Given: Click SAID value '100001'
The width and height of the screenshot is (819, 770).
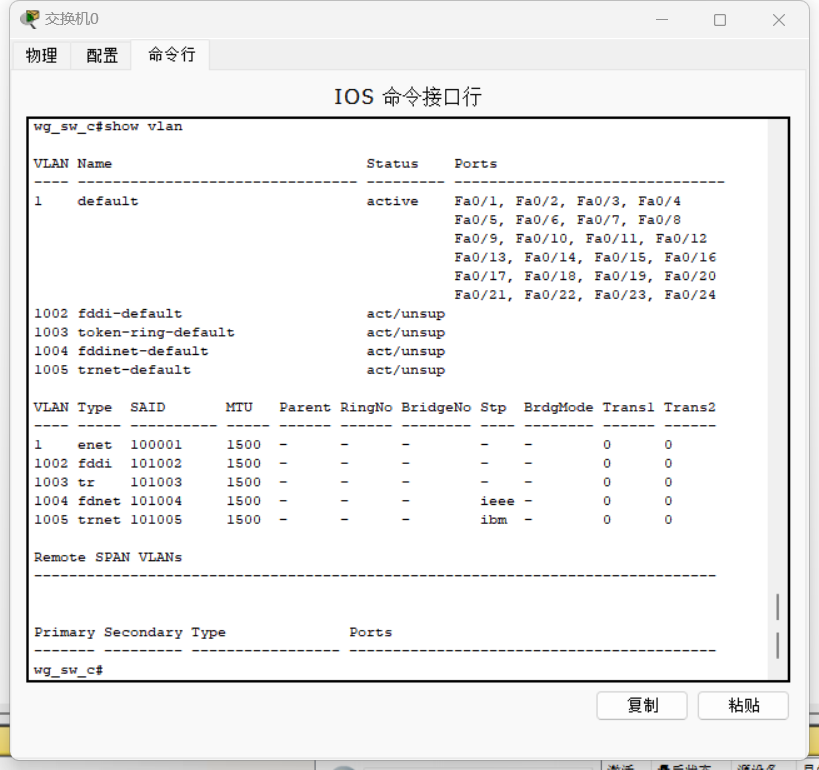Looking at the screenshot, I should [x=156, y=445].
